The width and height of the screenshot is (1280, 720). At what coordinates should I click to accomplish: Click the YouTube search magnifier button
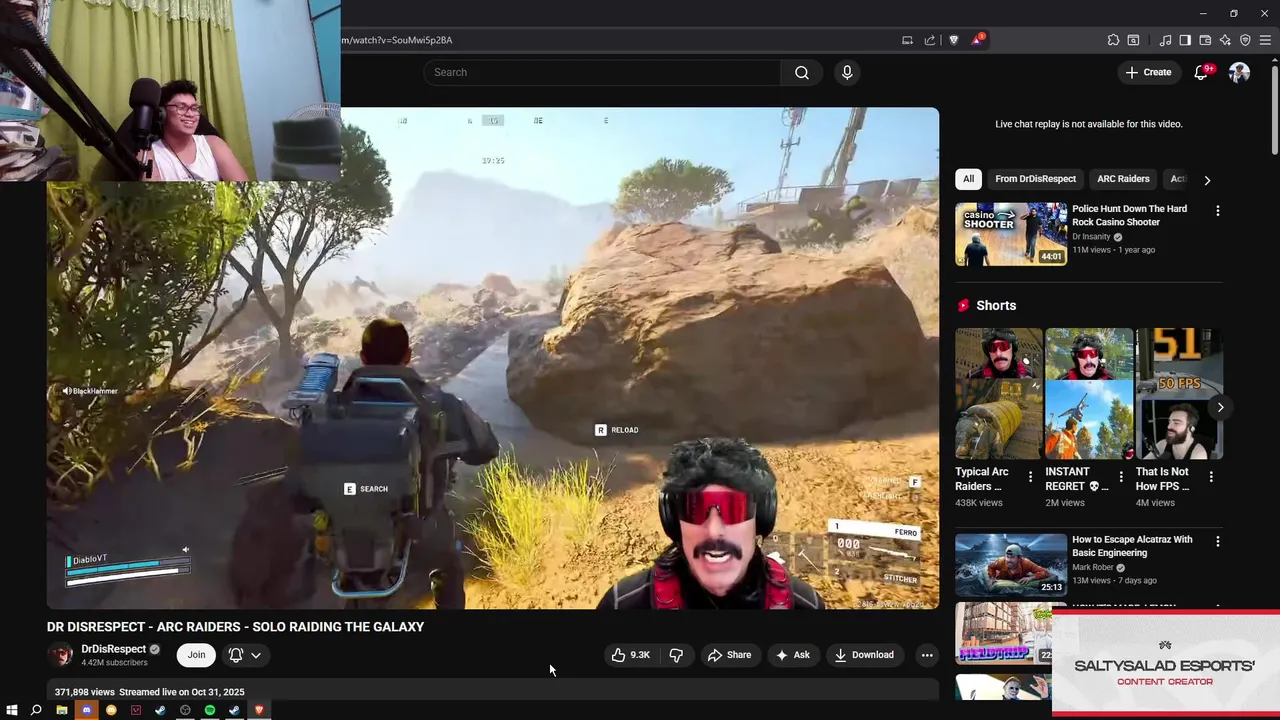(x=802, y=72)
